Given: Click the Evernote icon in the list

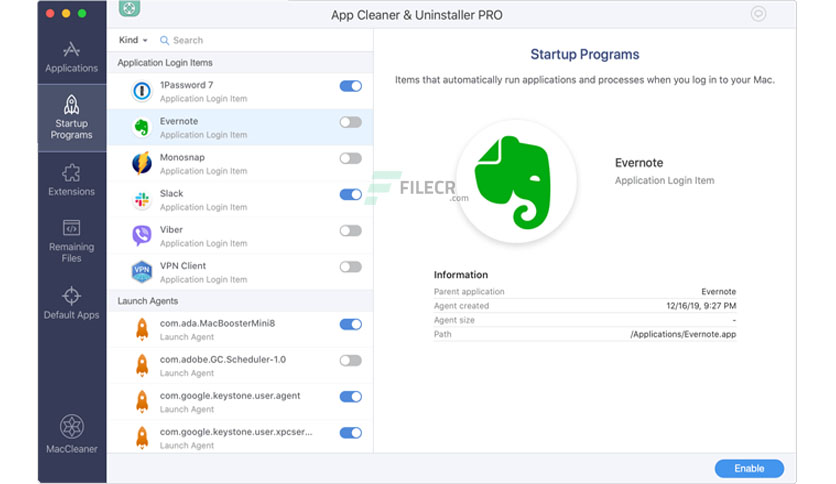Looking at the screenshot, I should 142,127.
